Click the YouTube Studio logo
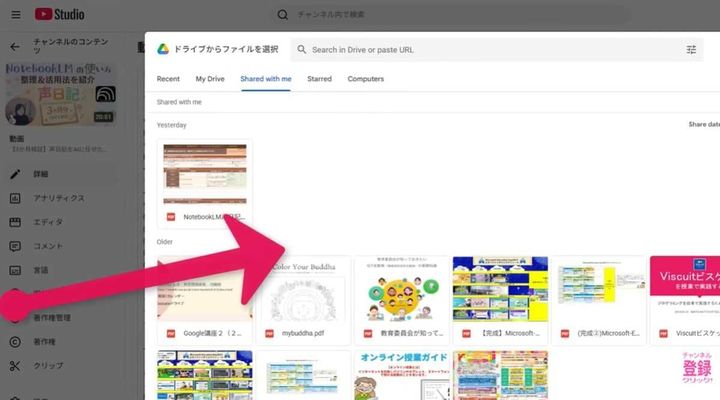Image resolution: width=720 pixels, height=400 pixels. click(60, 14)
